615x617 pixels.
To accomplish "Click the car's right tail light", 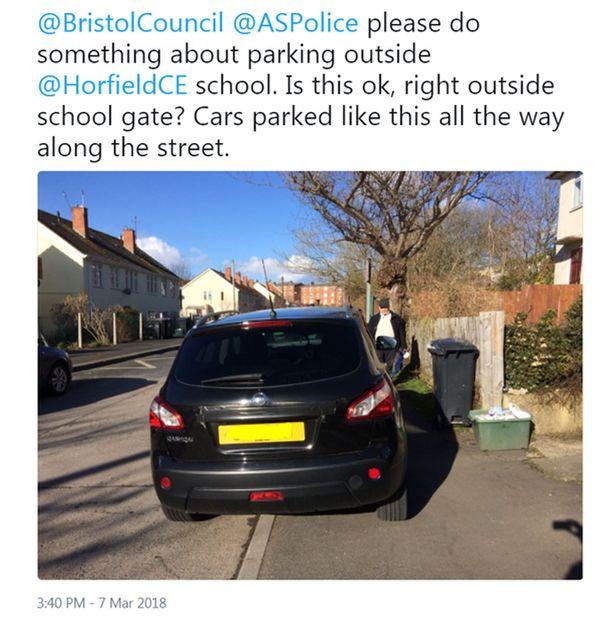I will (x=370, y=401).
